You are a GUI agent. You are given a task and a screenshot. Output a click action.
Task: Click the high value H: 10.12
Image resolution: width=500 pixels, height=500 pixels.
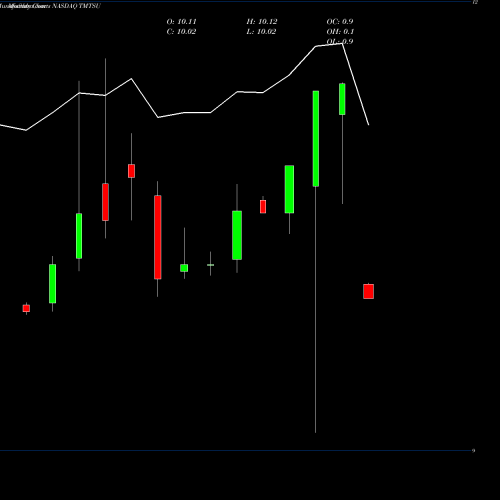[262, 22]
